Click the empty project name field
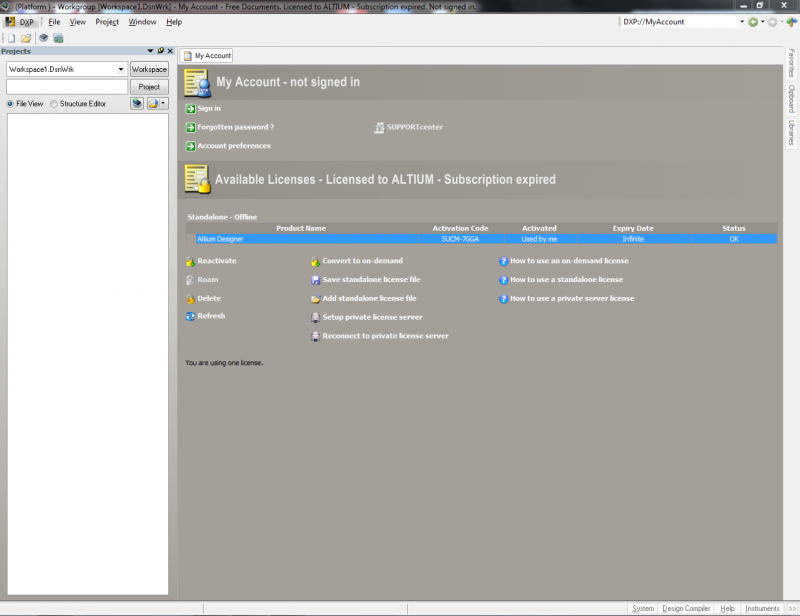Viewport: 800px width, 616px height. [x=67, y=87]
